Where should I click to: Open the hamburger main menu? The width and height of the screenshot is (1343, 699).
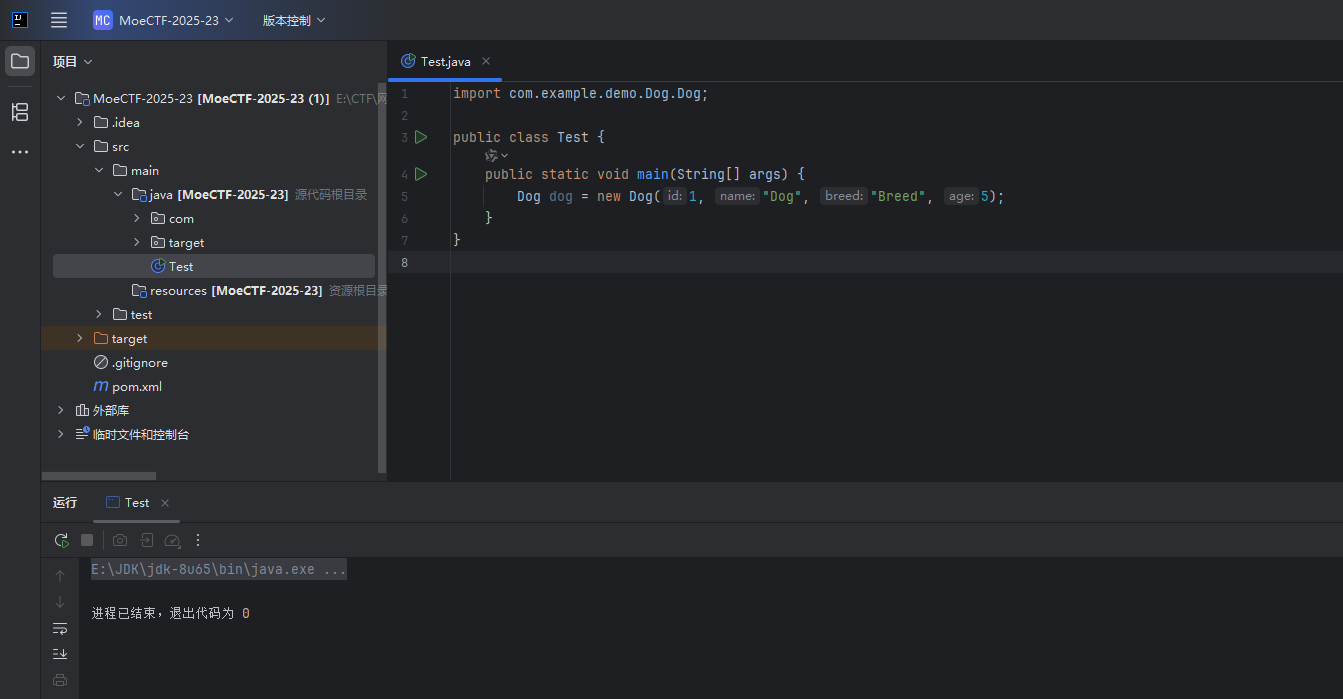[59, 20]
